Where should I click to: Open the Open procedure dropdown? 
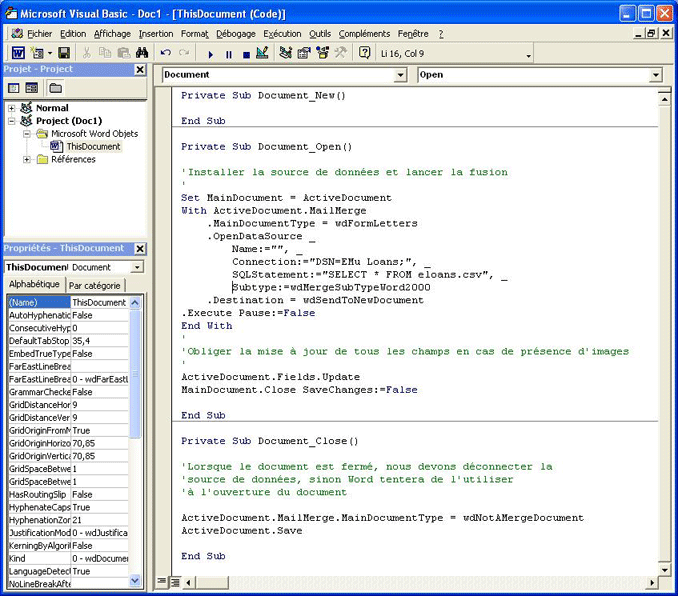[x=656, y=75]
